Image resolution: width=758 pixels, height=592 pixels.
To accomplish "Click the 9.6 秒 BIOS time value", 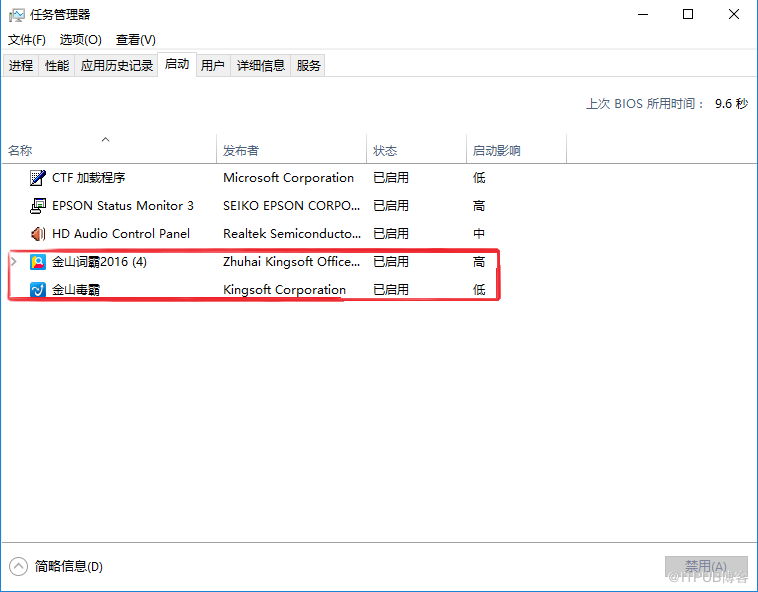I will point(731,104).
